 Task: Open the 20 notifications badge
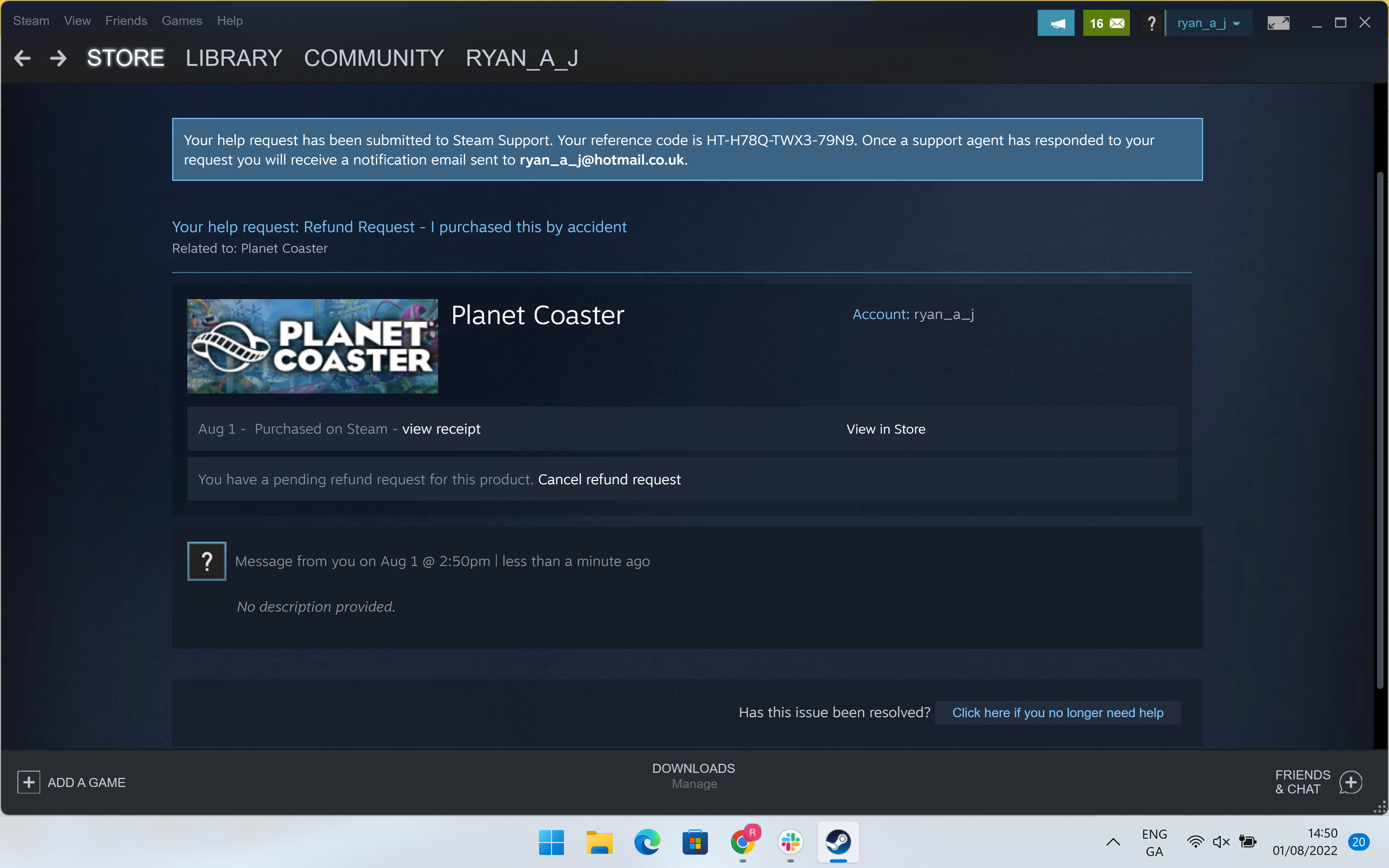coord(1358,842)
